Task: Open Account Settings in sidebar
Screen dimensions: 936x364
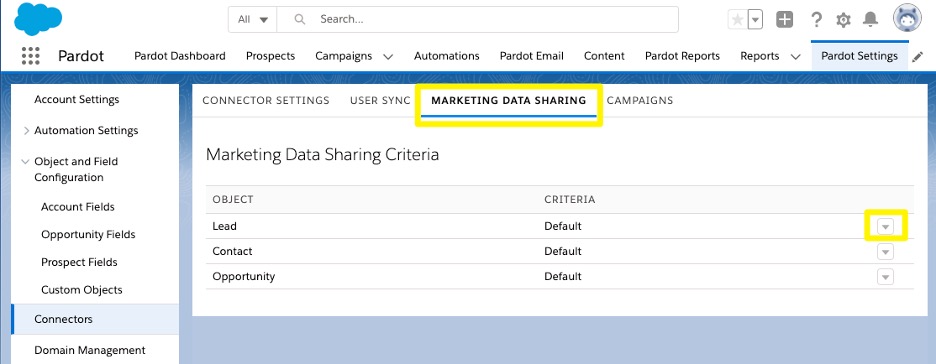Action: click(x=76, y=100)
